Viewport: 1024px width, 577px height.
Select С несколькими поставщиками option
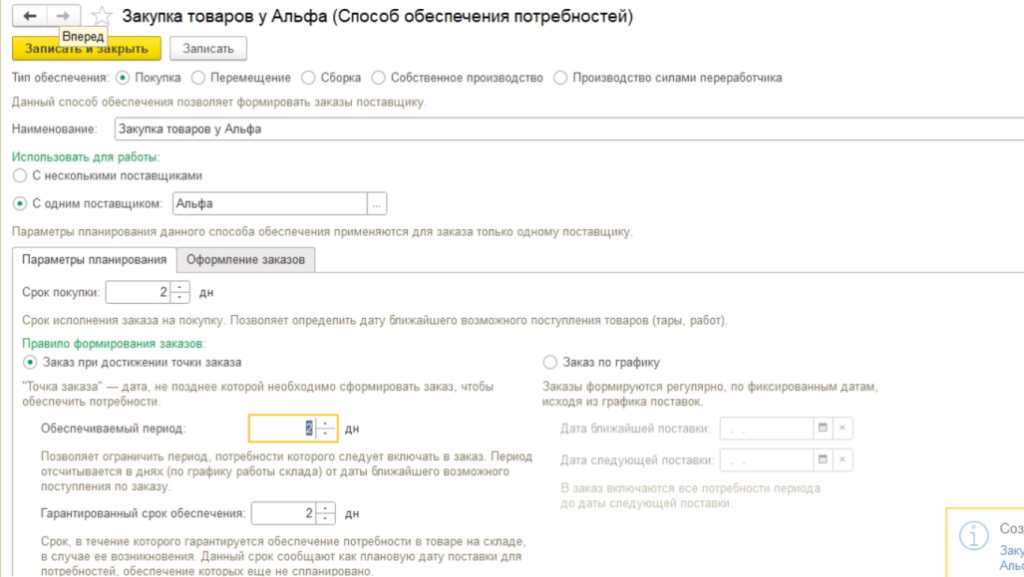click(20, 175)
